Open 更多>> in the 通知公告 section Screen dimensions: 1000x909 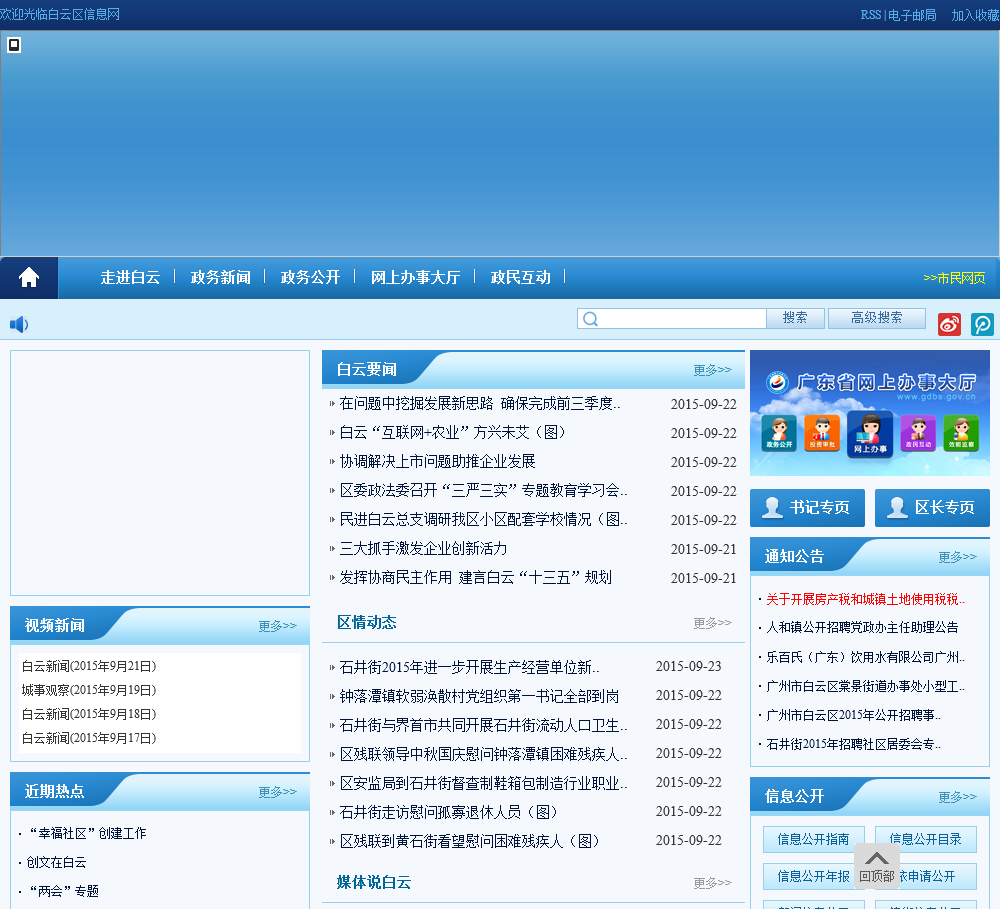pos(957,557)
